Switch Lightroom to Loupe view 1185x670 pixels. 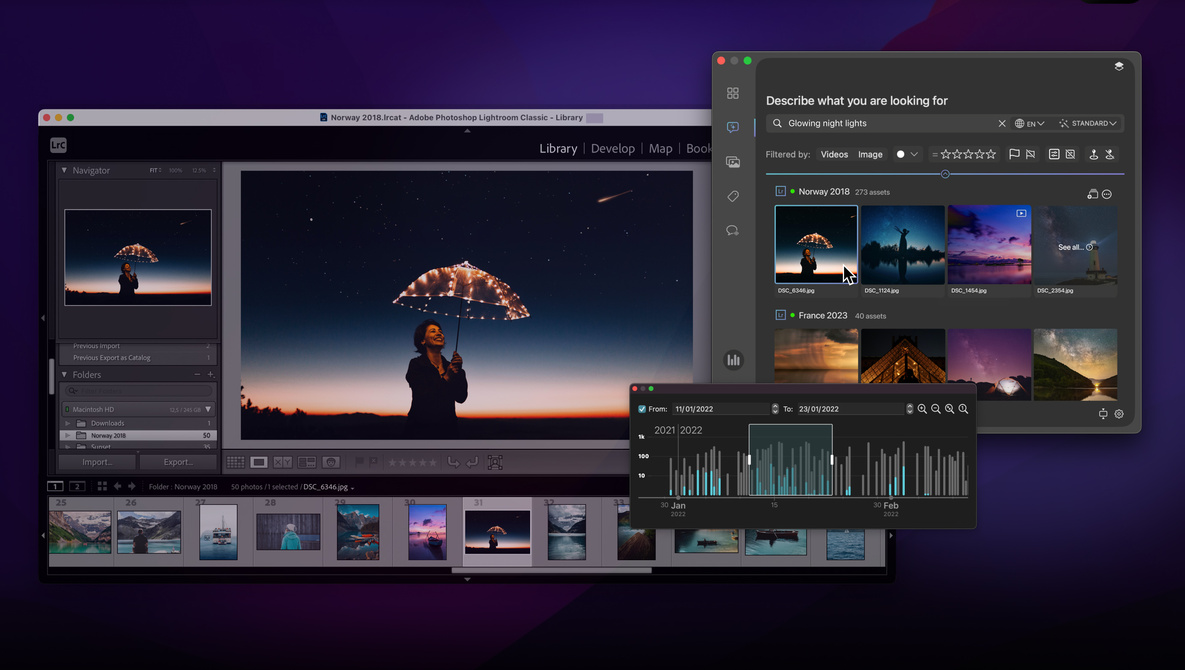click(258, 462)
